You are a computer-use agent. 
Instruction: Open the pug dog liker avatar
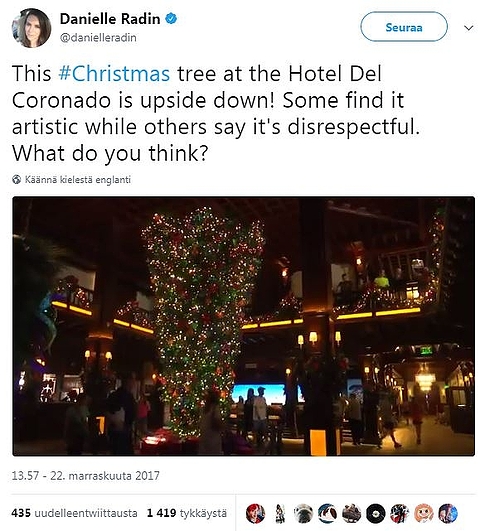[303, 513]
